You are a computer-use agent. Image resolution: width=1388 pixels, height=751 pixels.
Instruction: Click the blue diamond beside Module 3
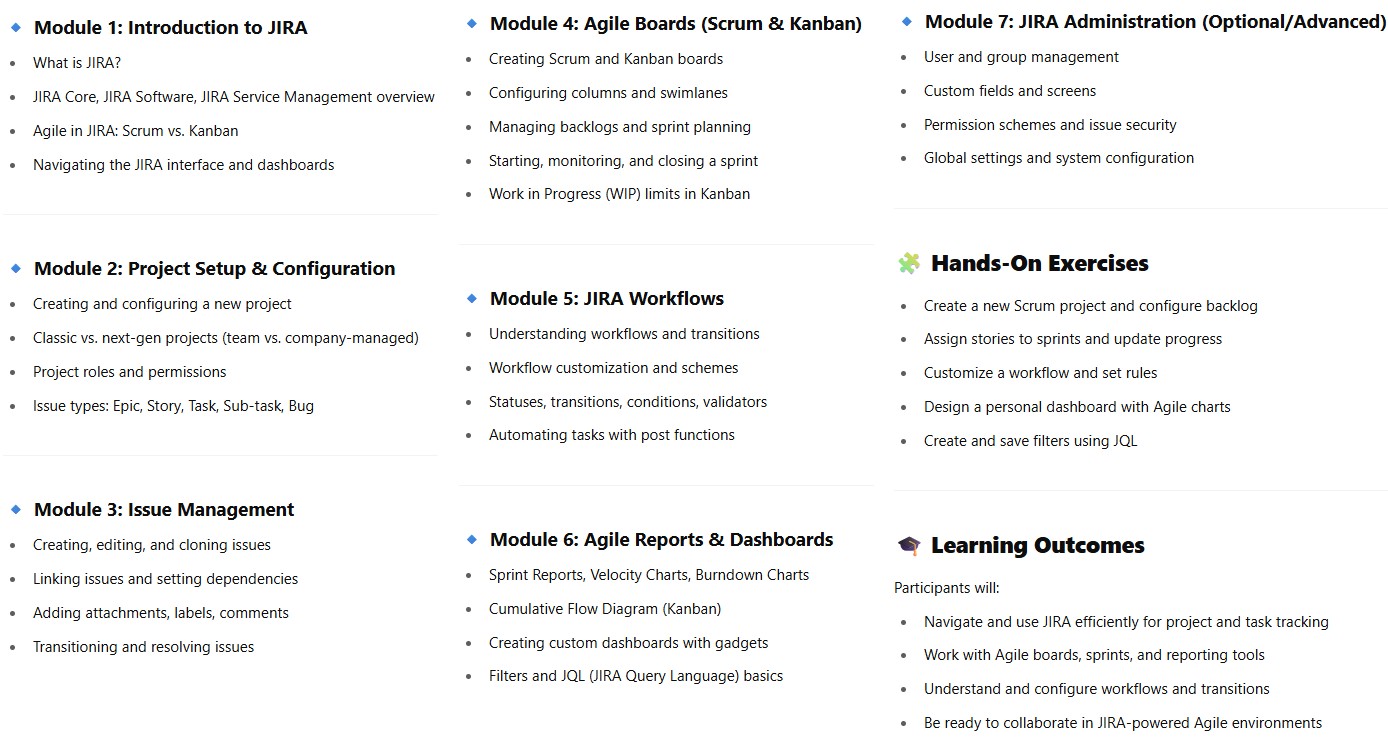click(16, 509)
